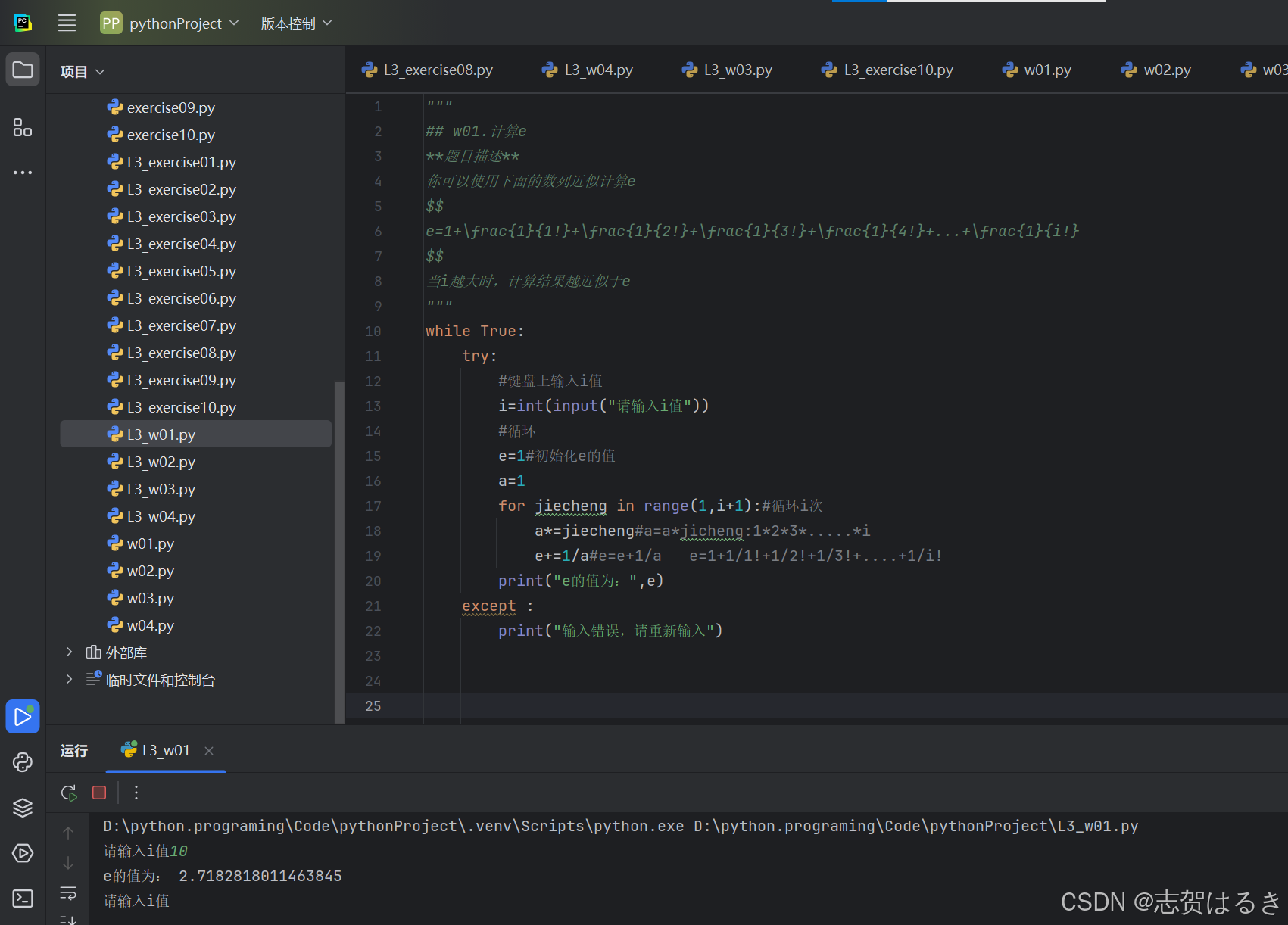Screen dimensions: 1288x925
Task: Open the Structure tool window
Action: coord(22,127)
